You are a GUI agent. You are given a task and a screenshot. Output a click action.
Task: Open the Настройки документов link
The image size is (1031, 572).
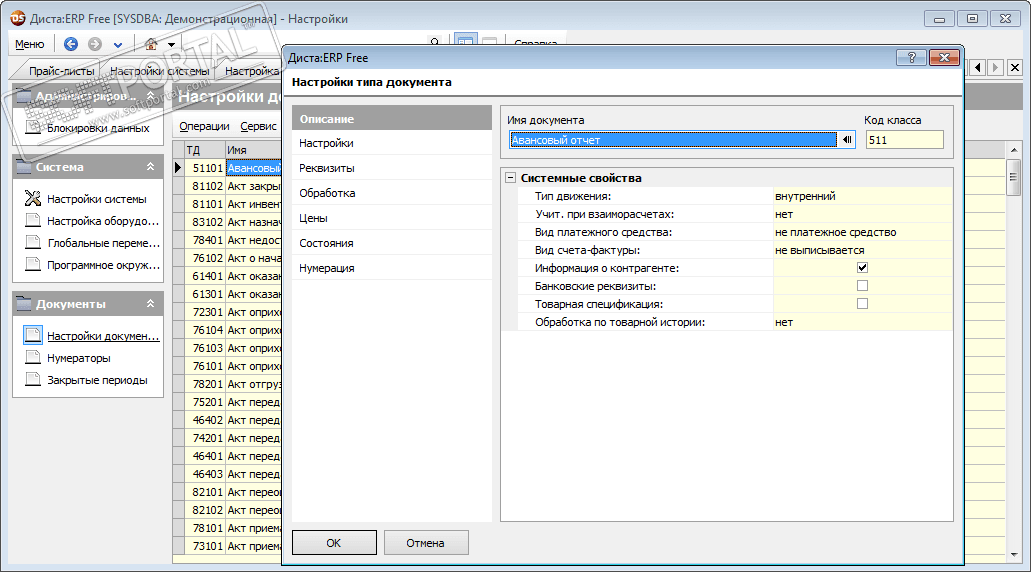coord(103,336)
